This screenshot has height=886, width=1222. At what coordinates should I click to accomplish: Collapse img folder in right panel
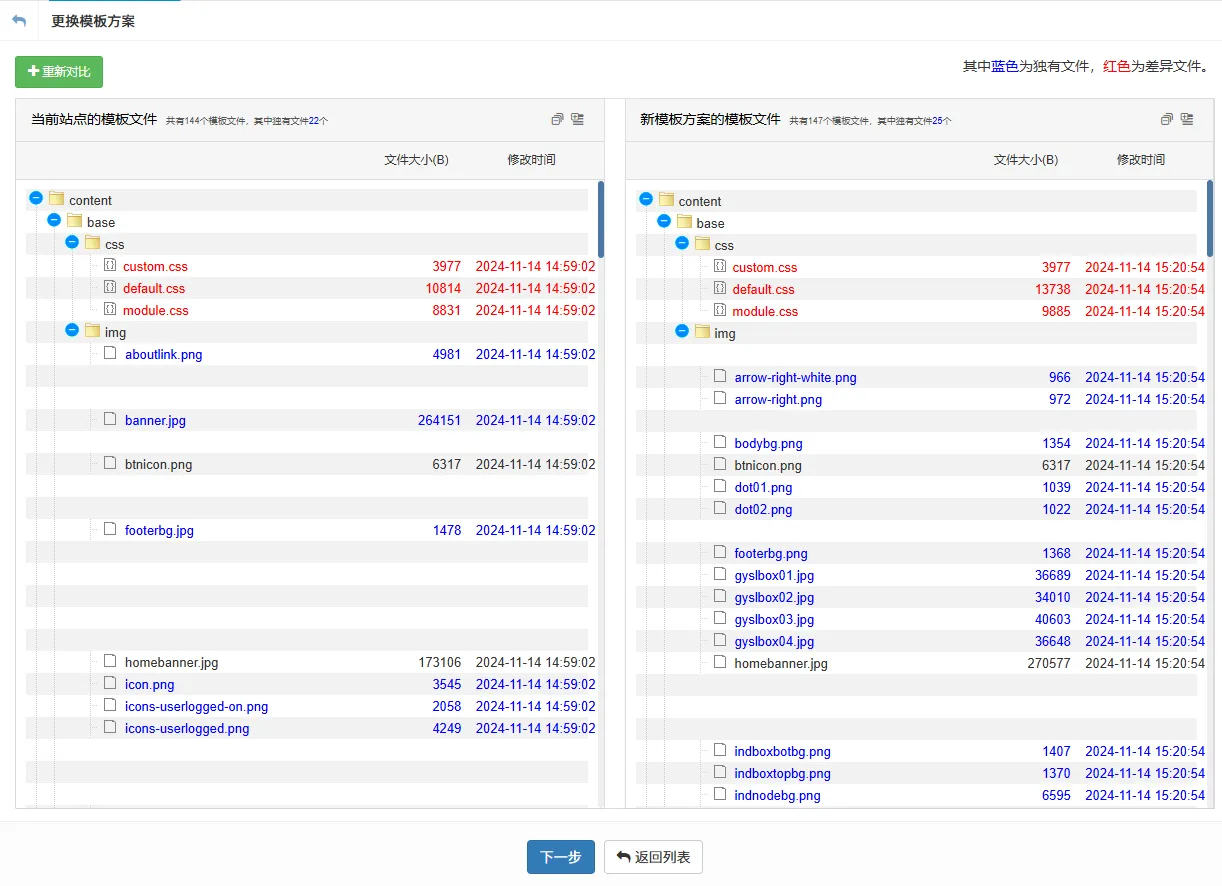pos(682,332)
